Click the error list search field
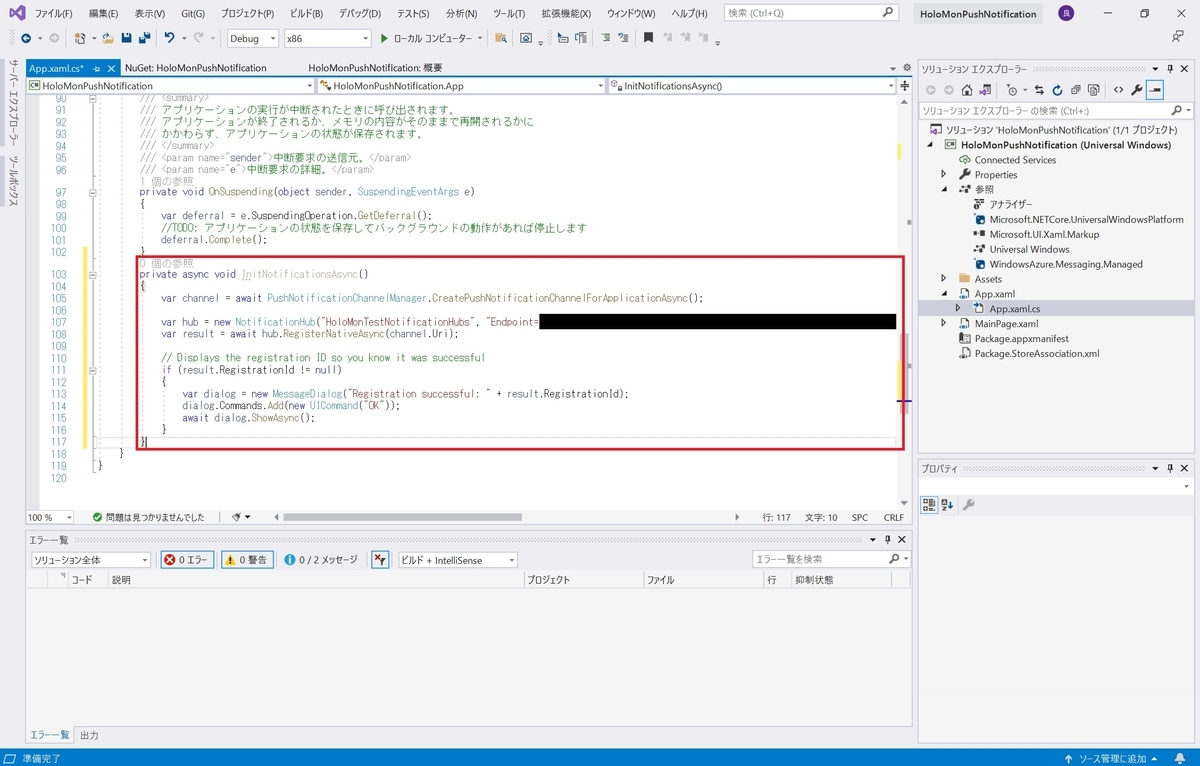 point(831,560)
